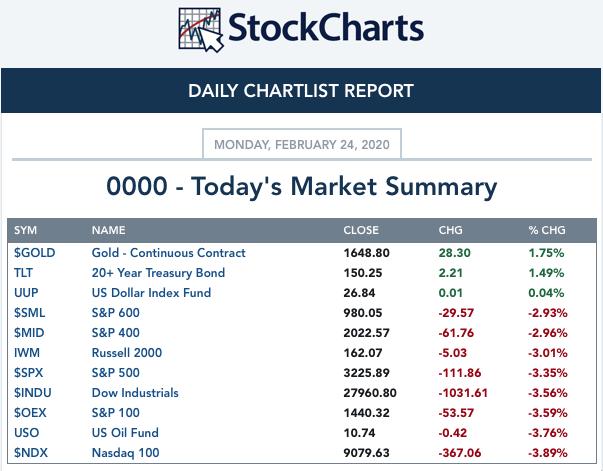603x471 pixels.
Task: Select the UUP ticker symbol
Action: point(26,293)
